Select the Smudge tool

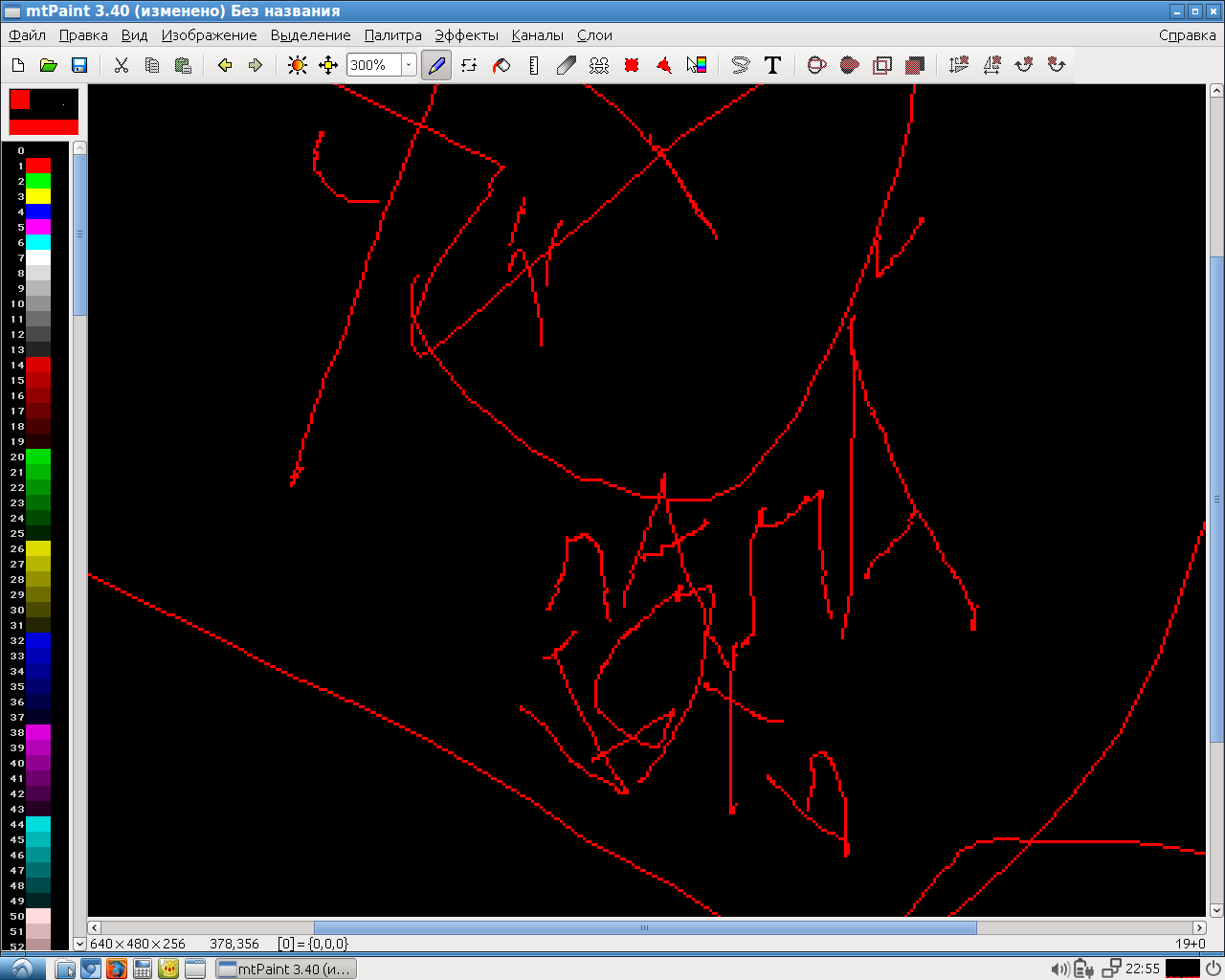pyautogui.click(x=567, y=65)
